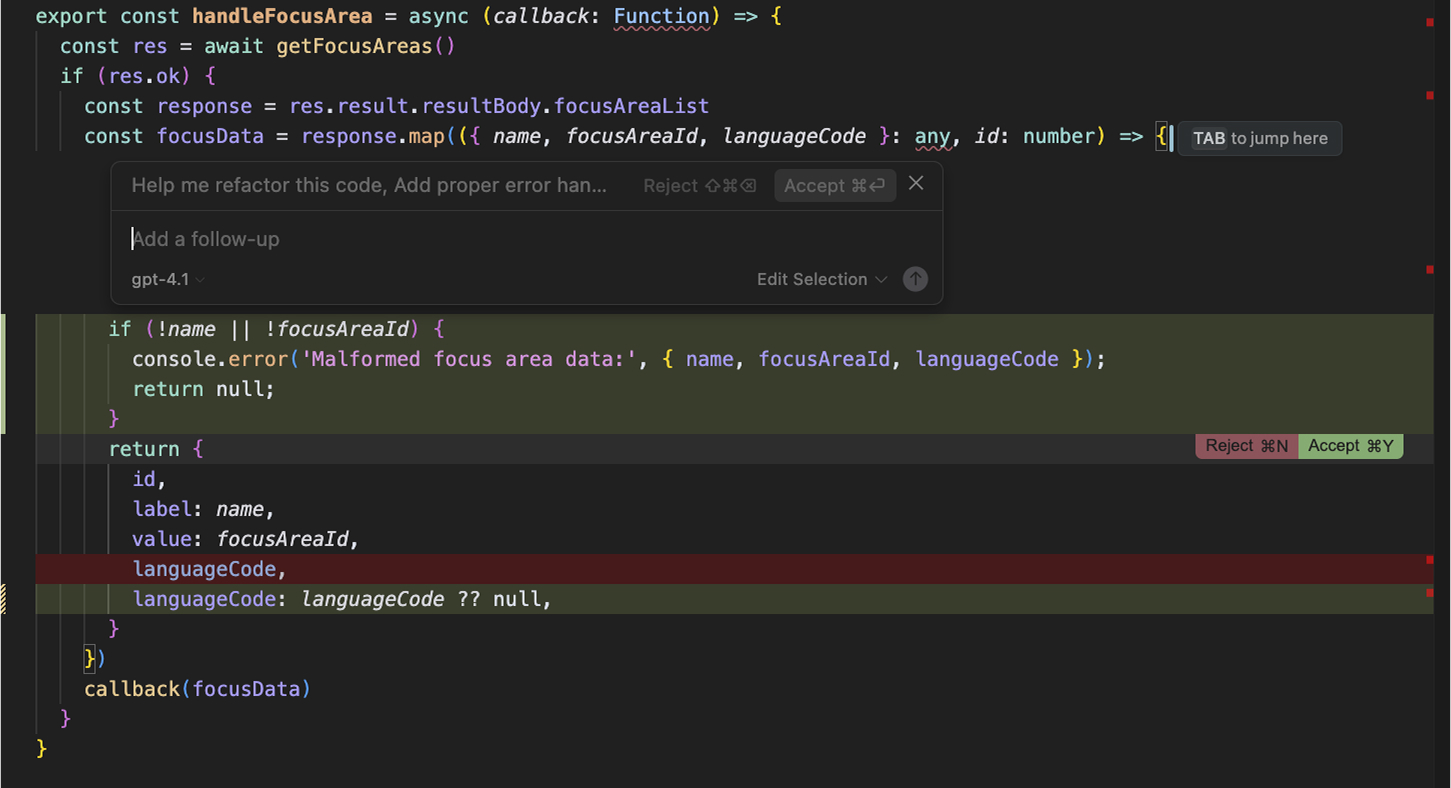
Task: Accept the inline edit suggestion
Action: 835,186
